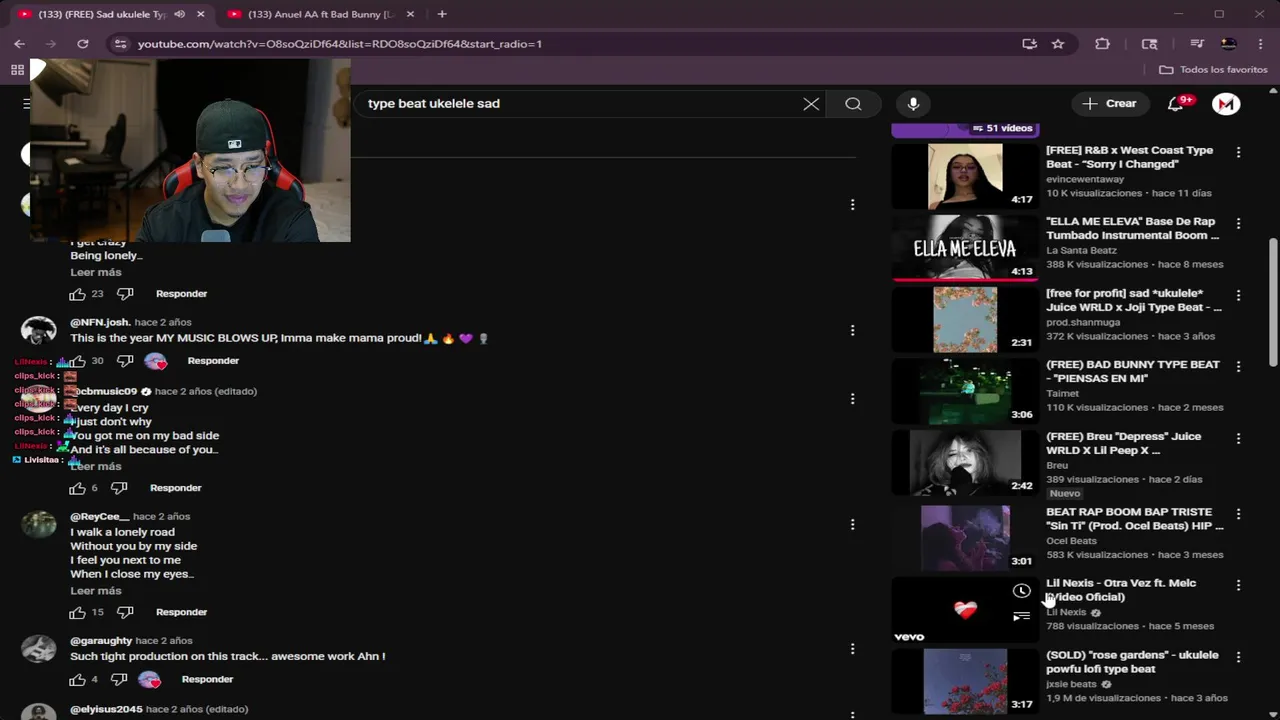
Task: Dislike the @garaughty comment
Action: pos(119,679)
